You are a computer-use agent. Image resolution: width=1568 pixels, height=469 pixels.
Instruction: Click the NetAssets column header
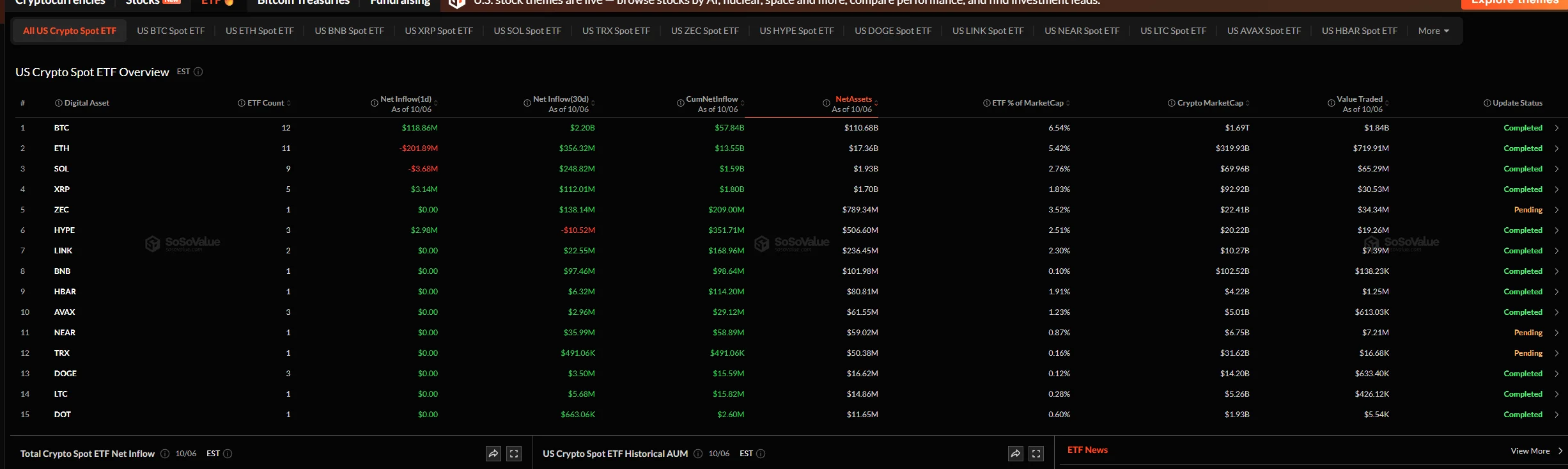coord(853,99)
